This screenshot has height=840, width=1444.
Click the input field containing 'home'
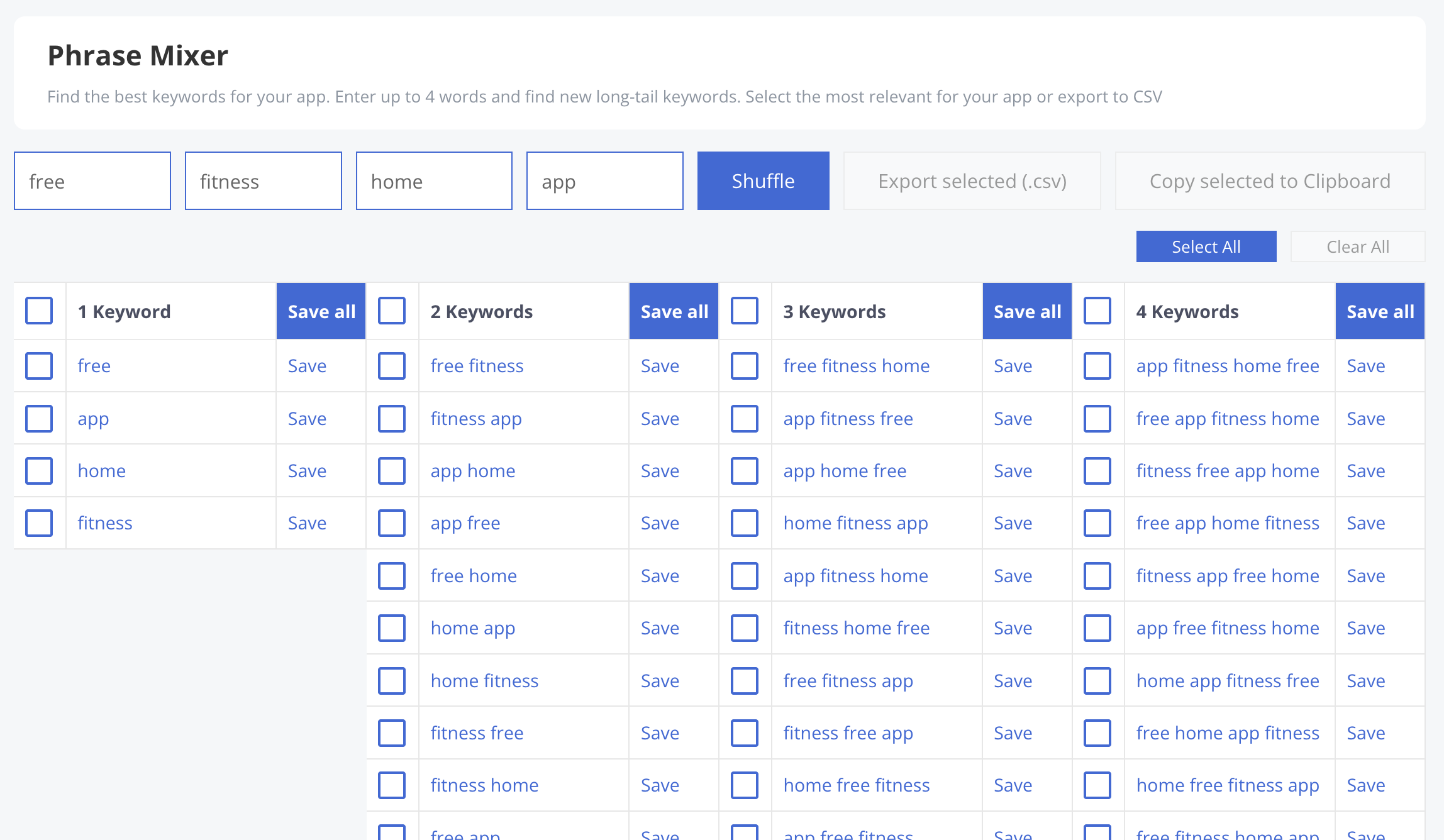[x=434, y=181]
